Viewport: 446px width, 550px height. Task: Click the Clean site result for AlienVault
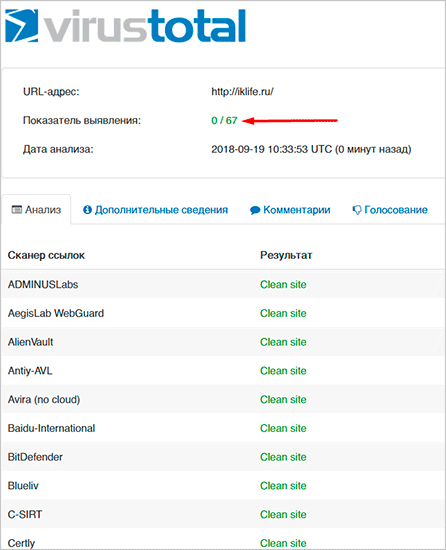tap(283, 342)
